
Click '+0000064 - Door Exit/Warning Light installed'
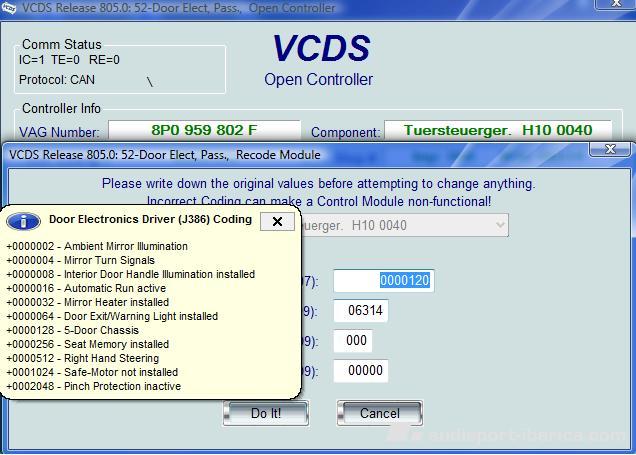112,316
